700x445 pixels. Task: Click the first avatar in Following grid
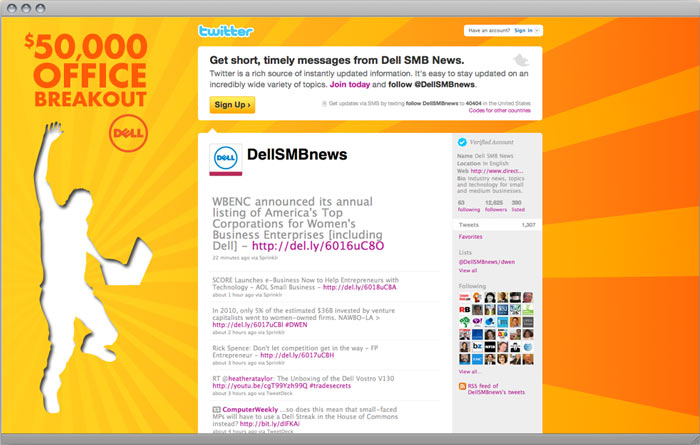pyautogui.click(x=465, y=298)
